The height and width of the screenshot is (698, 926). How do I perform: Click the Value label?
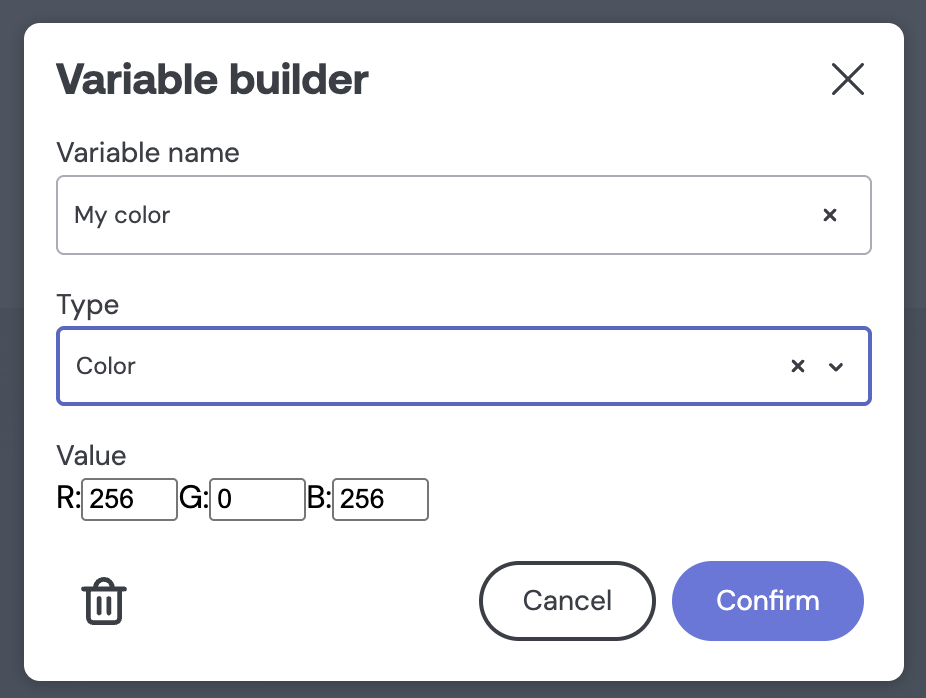point(91,456)
